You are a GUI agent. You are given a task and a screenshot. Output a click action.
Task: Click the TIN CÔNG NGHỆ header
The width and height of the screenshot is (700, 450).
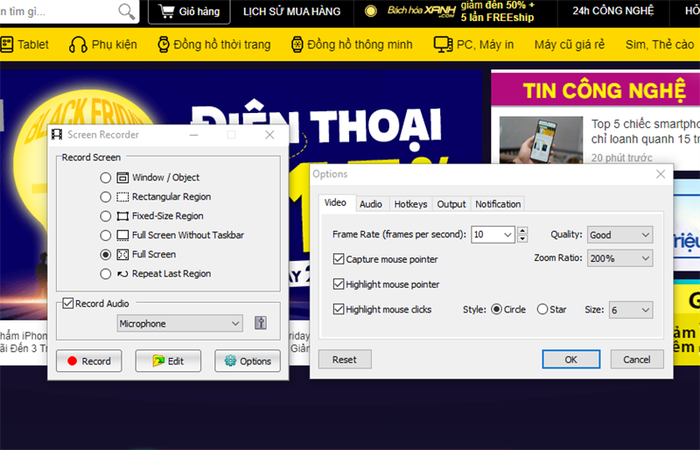pos(604,90)
